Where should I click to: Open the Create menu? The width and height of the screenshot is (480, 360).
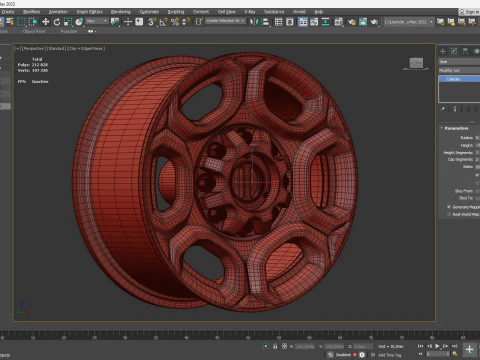click(x=8, y=12)
